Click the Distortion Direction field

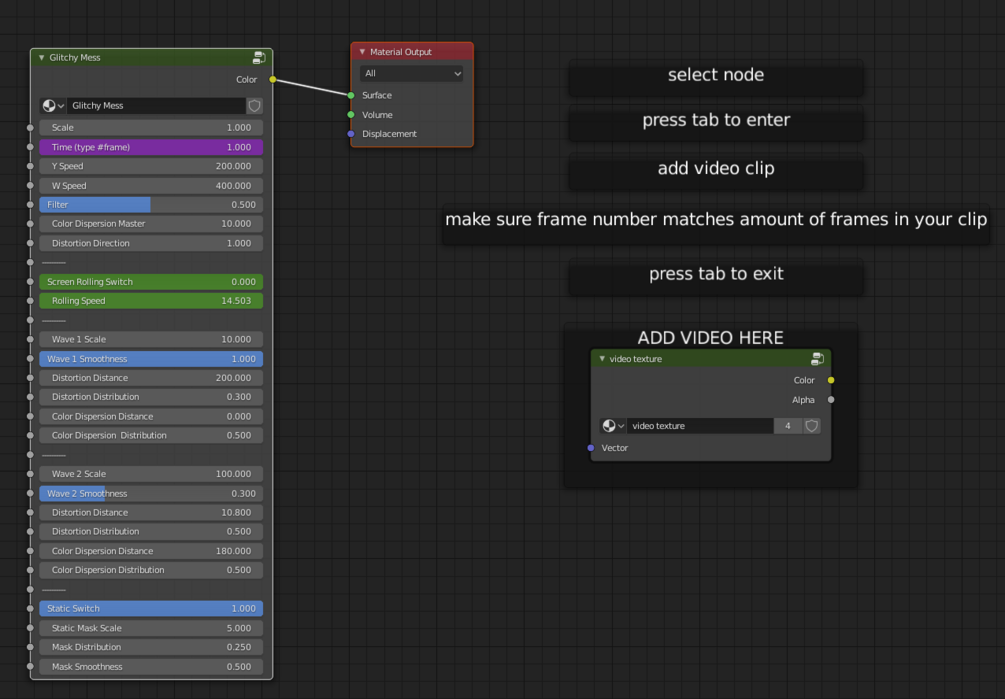pos(151,243)
